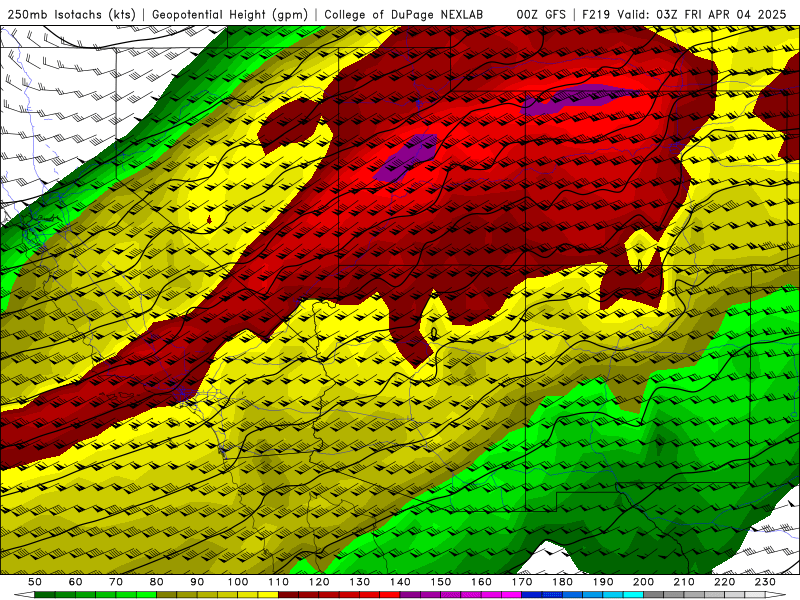The width and height of the screenshot is (800, 600).
Task: Select the 210 color scale number
Action: [684, 582]
